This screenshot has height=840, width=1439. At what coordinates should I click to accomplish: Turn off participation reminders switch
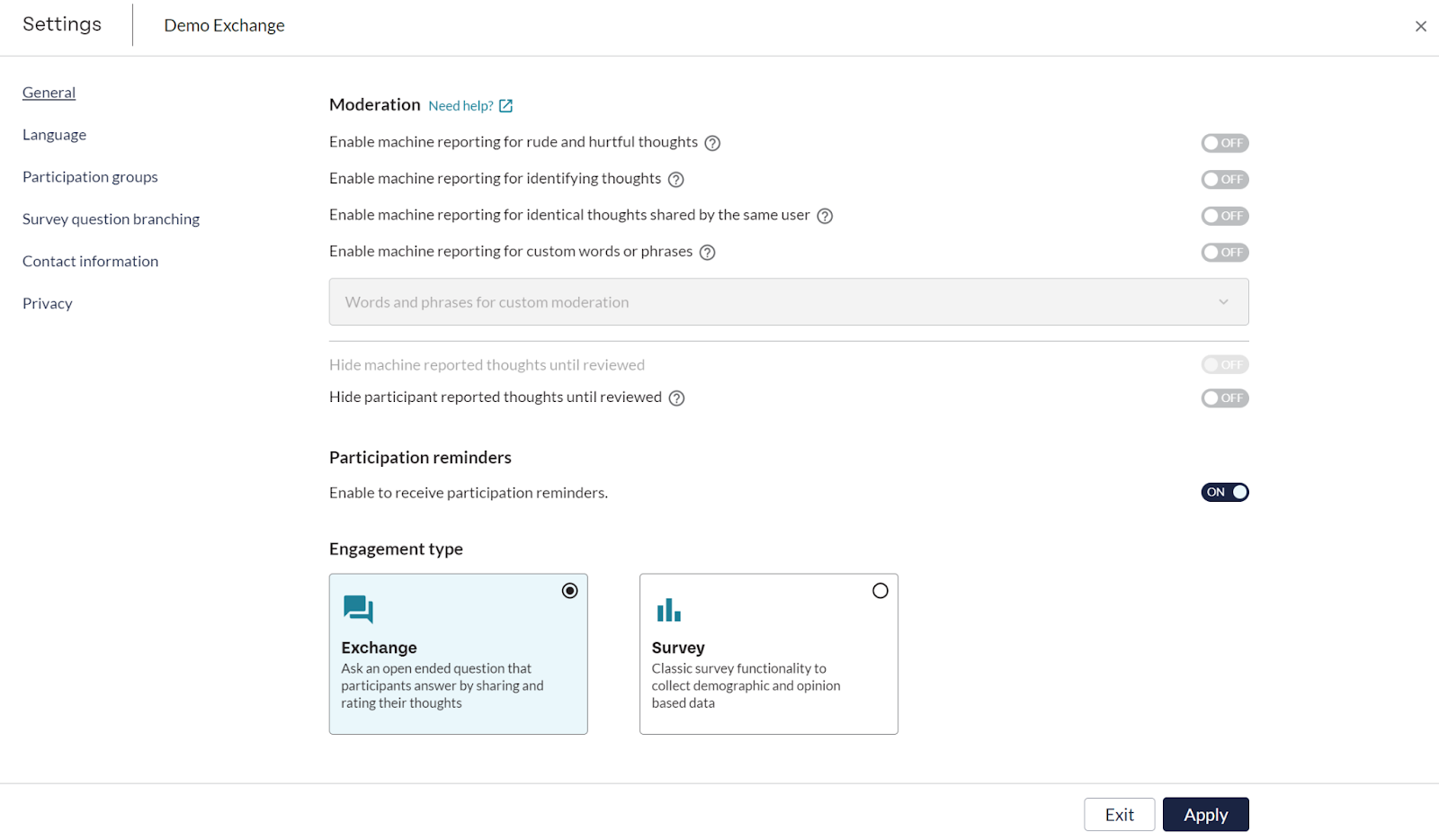[1225, 492]
